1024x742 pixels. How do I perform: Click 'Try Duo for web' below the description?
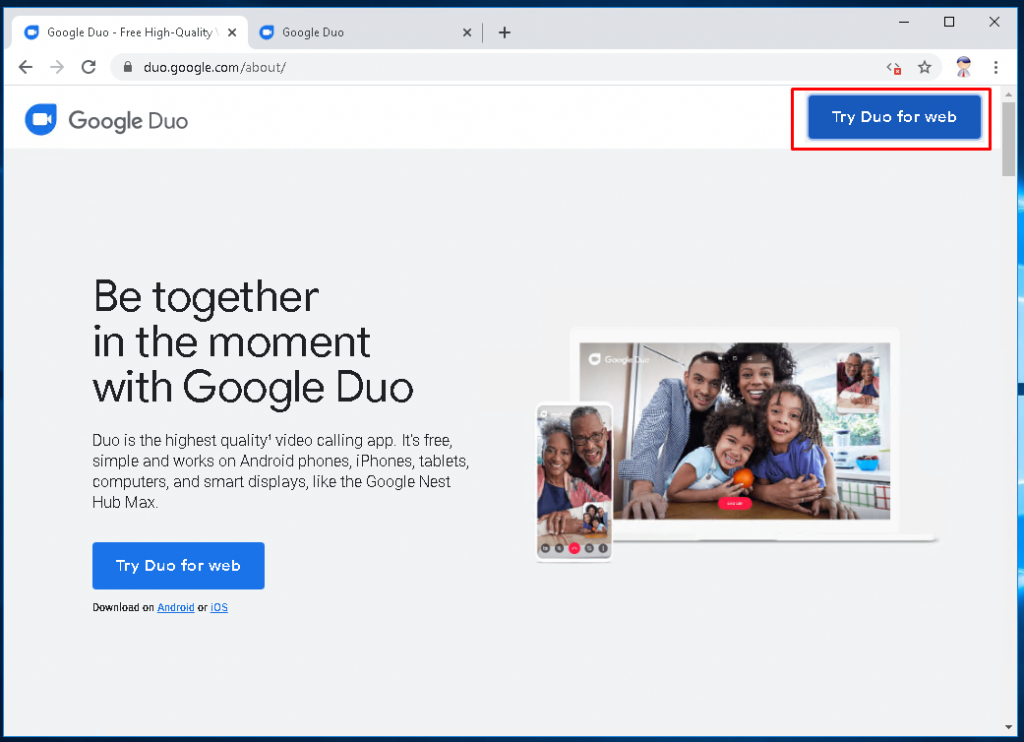pyautogui.click(x=178, y=566)
